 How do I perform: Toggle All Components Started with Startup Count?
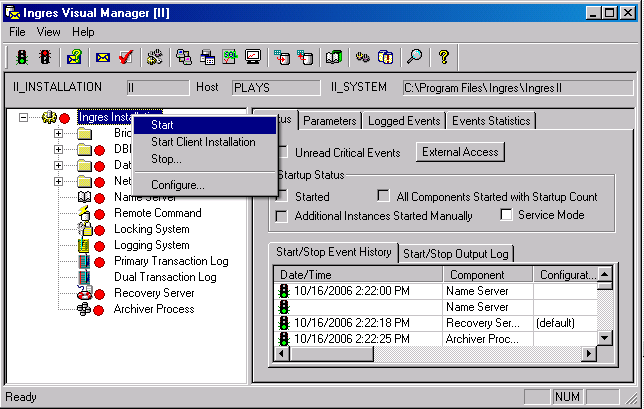[383, 195]
